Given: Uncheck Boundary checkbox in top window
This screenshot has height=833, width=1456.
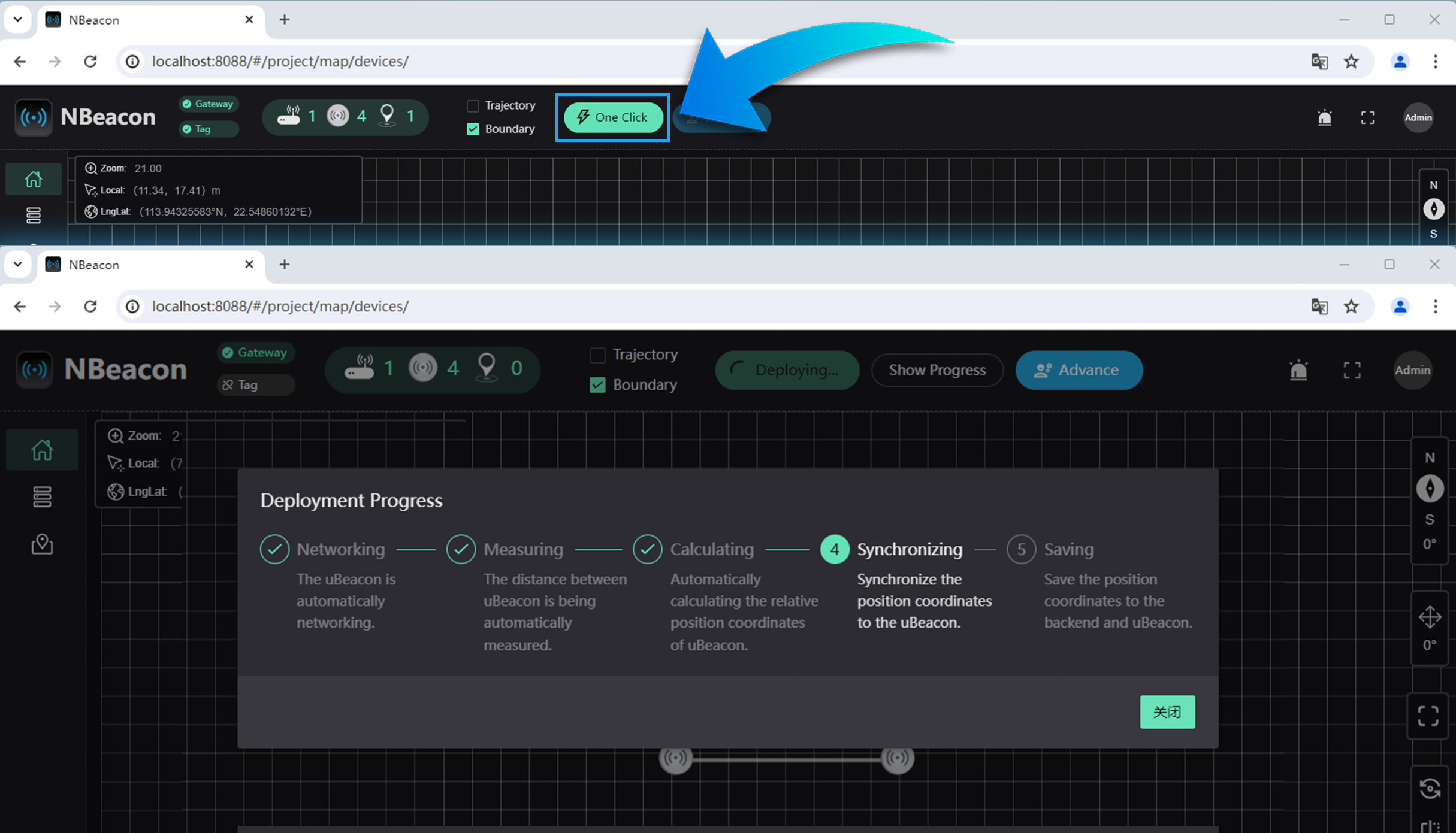Looking at the screenshot, I should (x=473, y=129).
